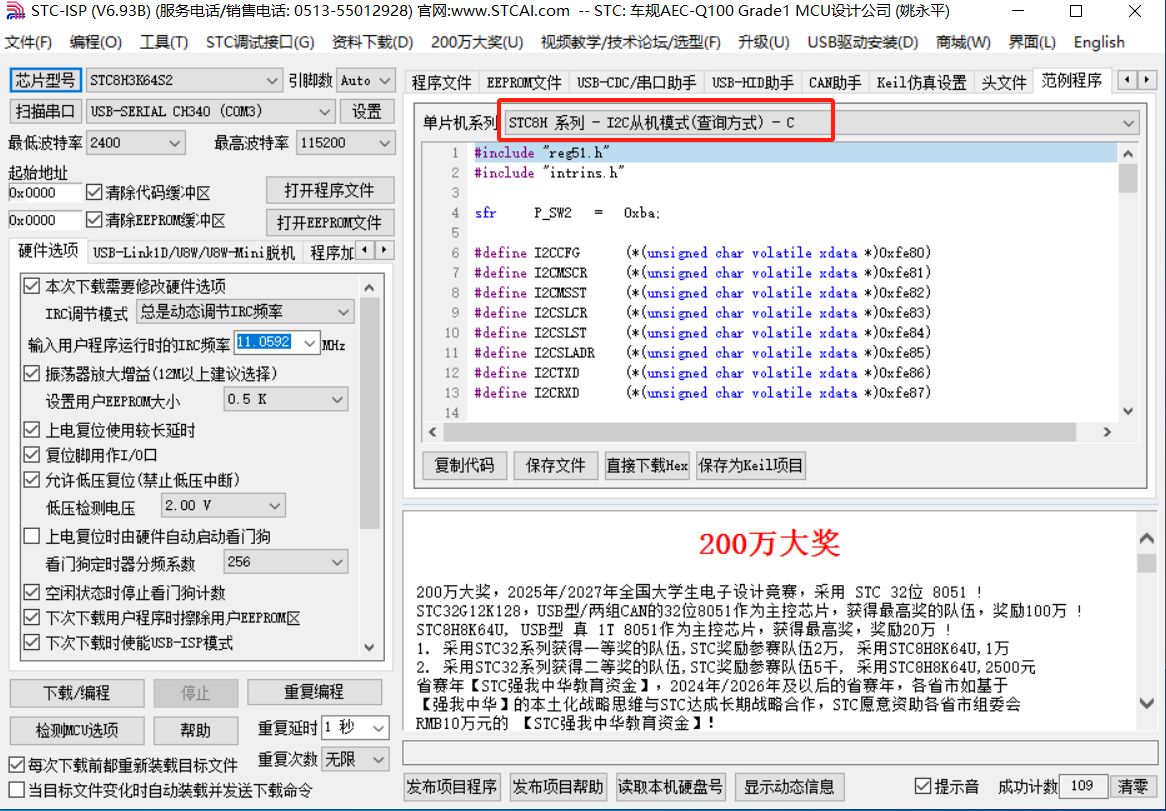Image resolution: width=1166 pixels, height=811 pixels.
Task: Toggle 振荡器放大增益 checkbox
Action: coord(31,374)
